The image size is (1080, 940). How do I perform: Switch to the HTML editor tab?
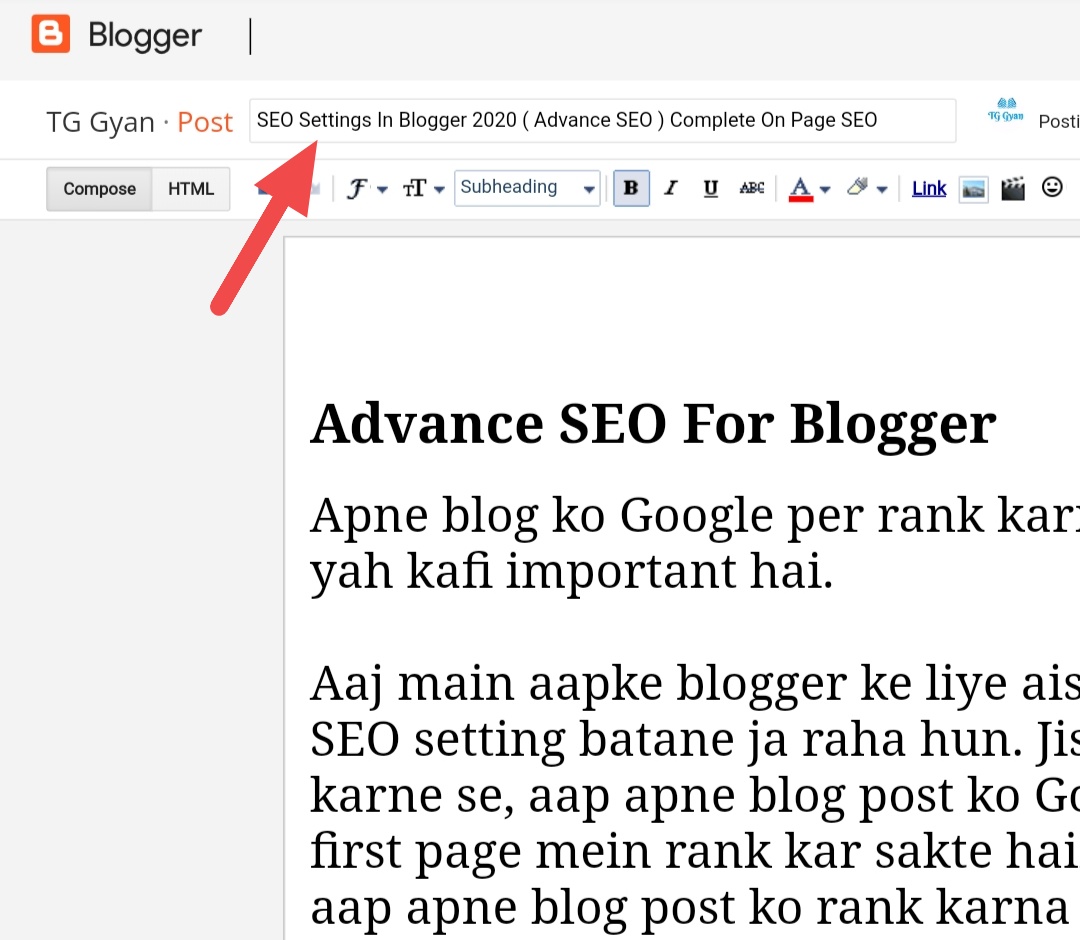(x=191, y=189)
